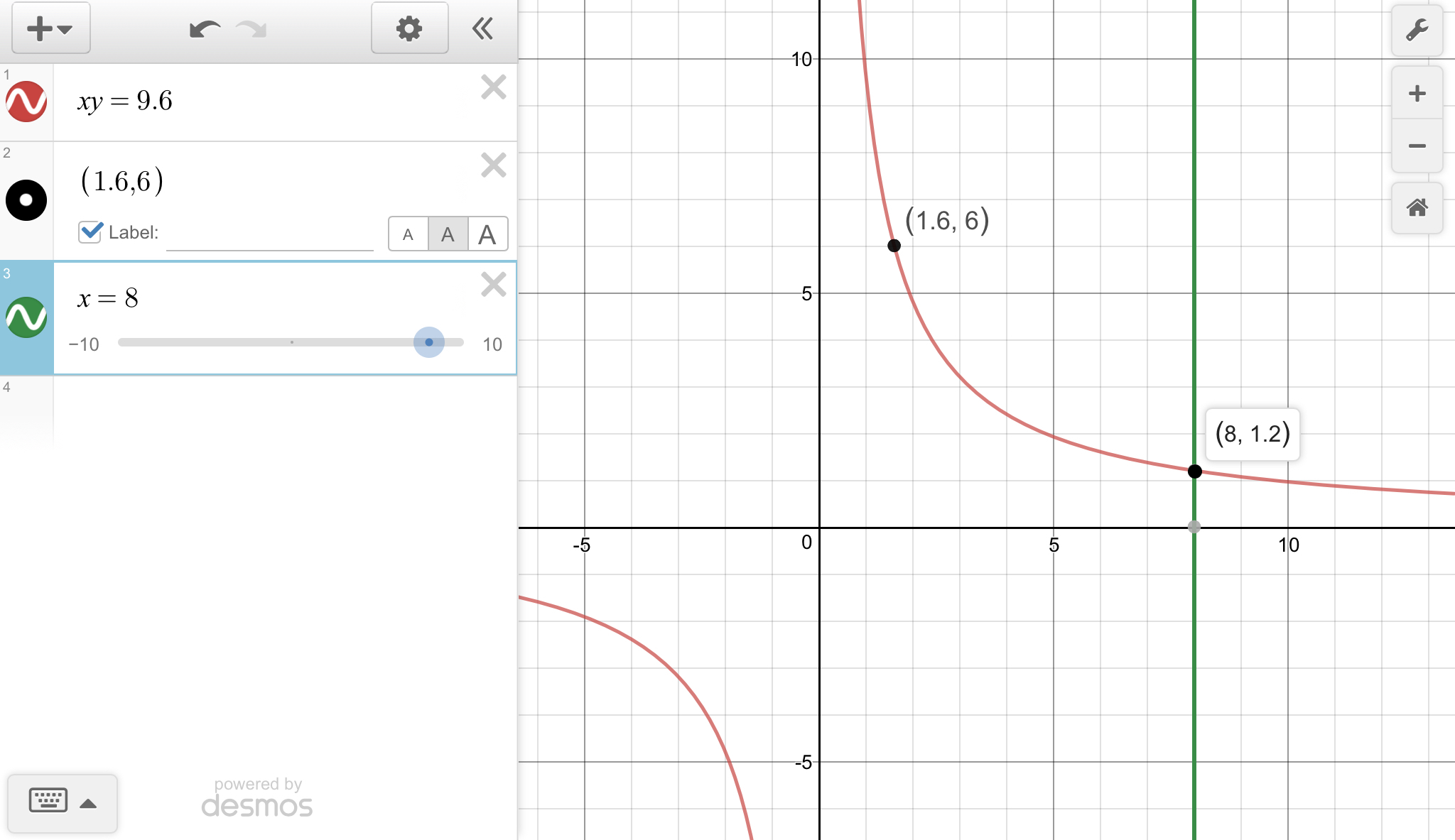Delete the xy = 9.6 expression
Screen dimensions: 1455x840
pos(493,87)
